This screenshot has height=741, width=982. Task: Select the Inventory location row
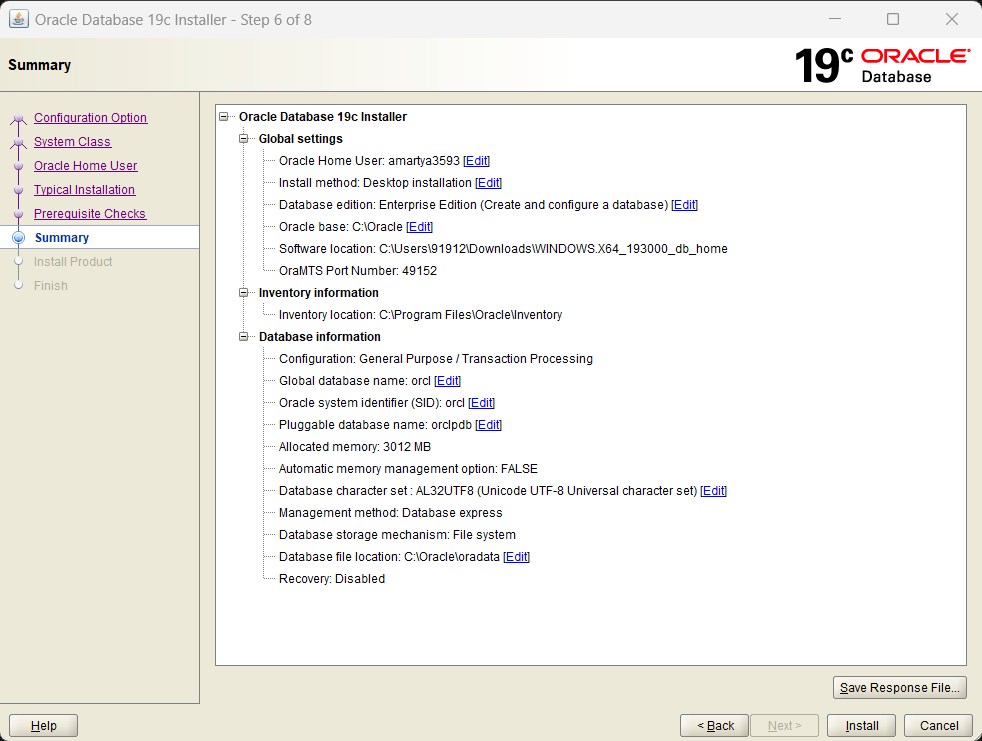pos(420,314)
